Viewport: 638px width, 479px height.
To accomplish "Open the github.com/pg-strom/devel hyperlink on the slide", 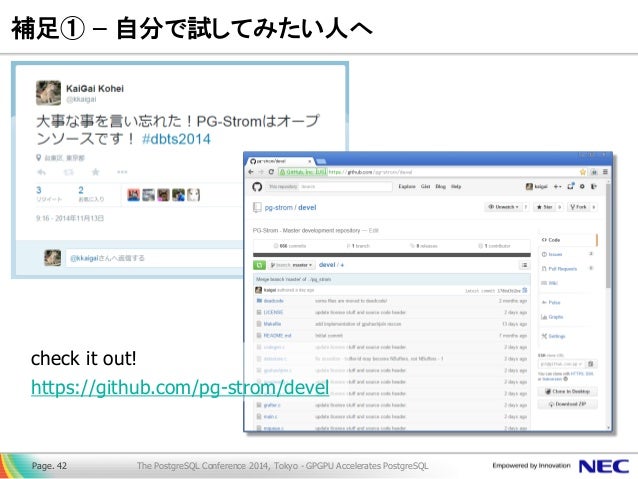I will click(x=180, y=387).
